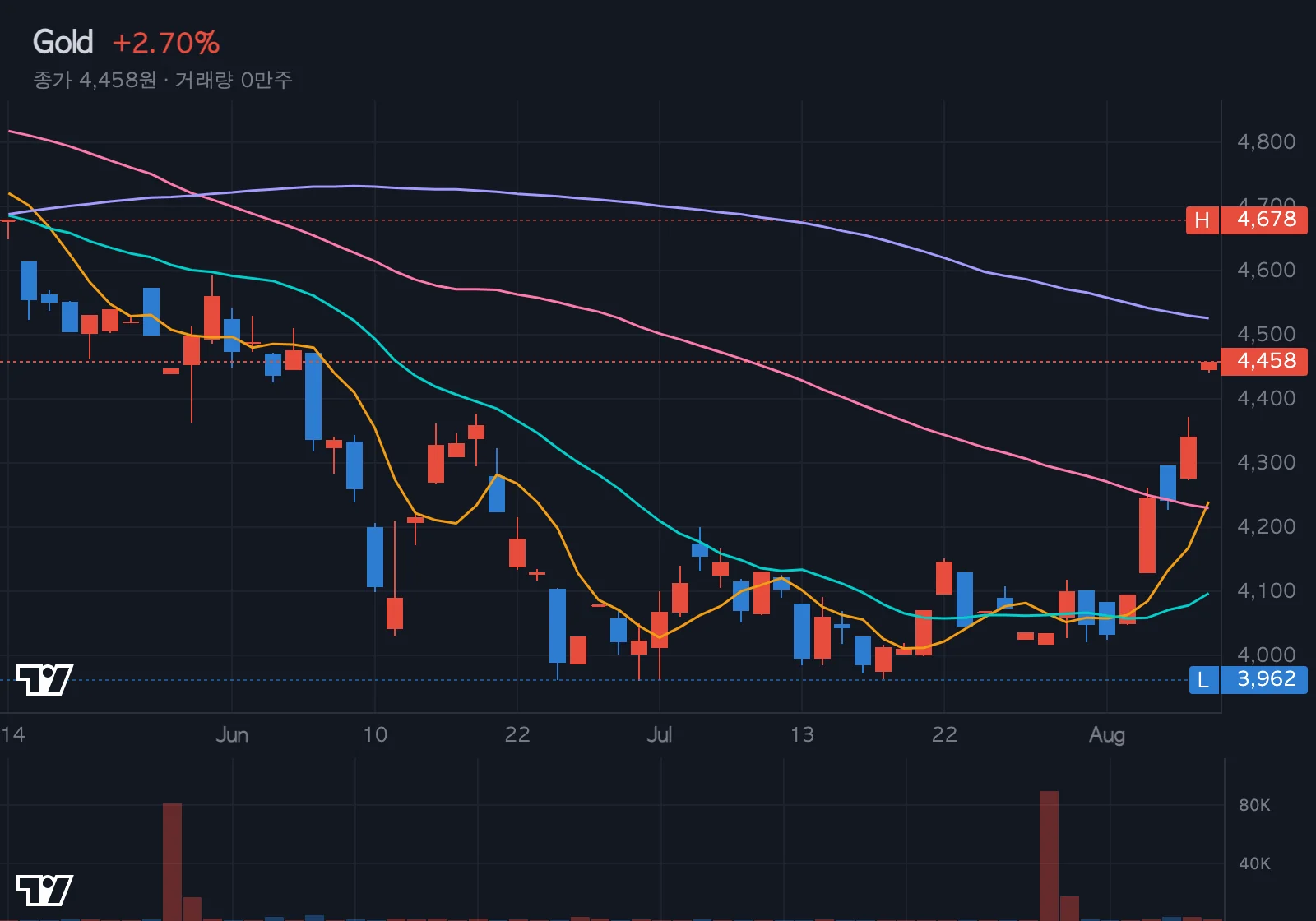This screenshot has height=921, width=1316.
Task: Click the 10 date axis label
Action: coord(375,734)
